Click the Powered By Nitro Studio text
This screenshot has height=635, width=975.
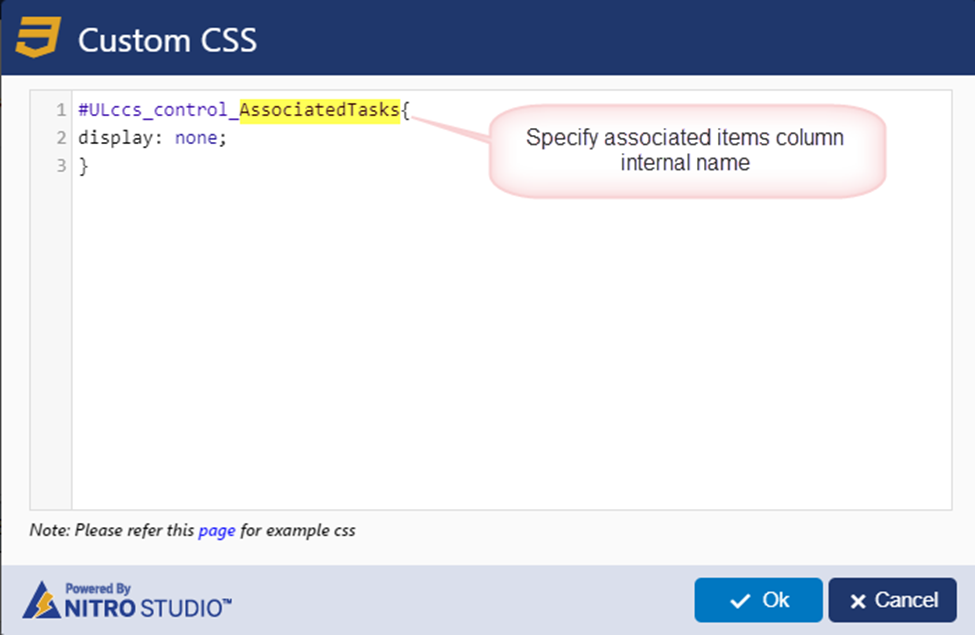click(x=148, y=600)
